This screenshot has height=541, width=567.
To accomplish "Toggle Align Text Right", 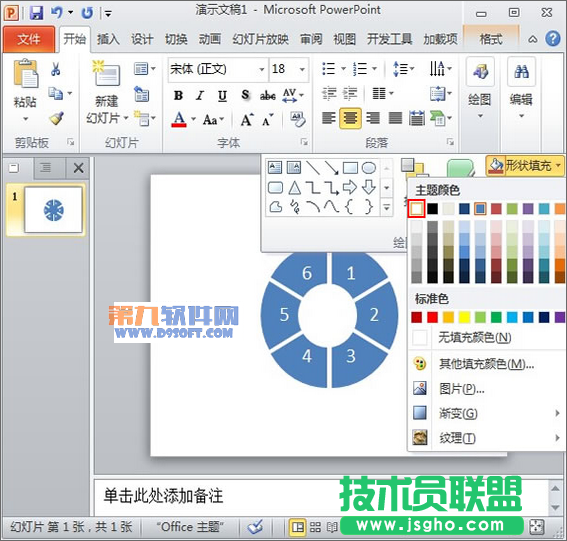I will (x=373, y=118).
